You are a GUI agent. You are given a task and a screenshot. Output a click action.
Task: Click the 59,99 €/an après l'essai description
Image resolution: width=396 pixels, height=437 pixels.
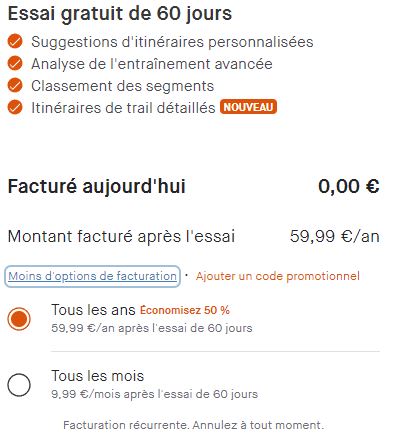pos(152,328)
